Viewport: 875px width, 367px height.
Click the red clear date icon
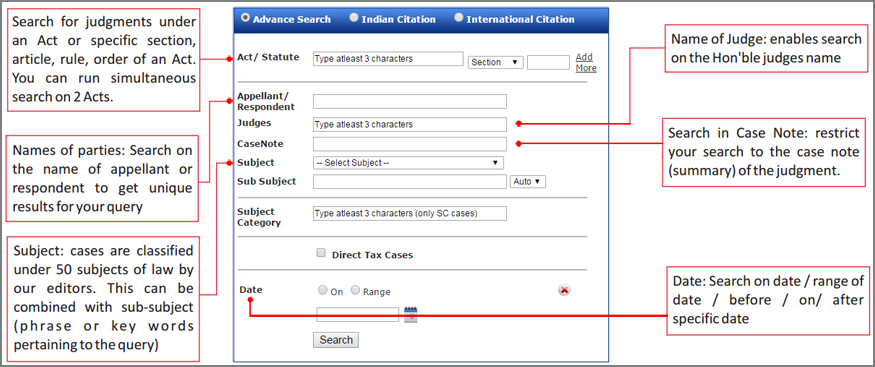click(564, 290)
